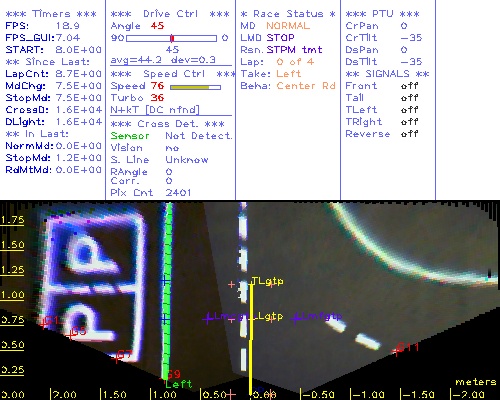Click the Cross Det. section header
500x400 pixels.
(168, 124)
